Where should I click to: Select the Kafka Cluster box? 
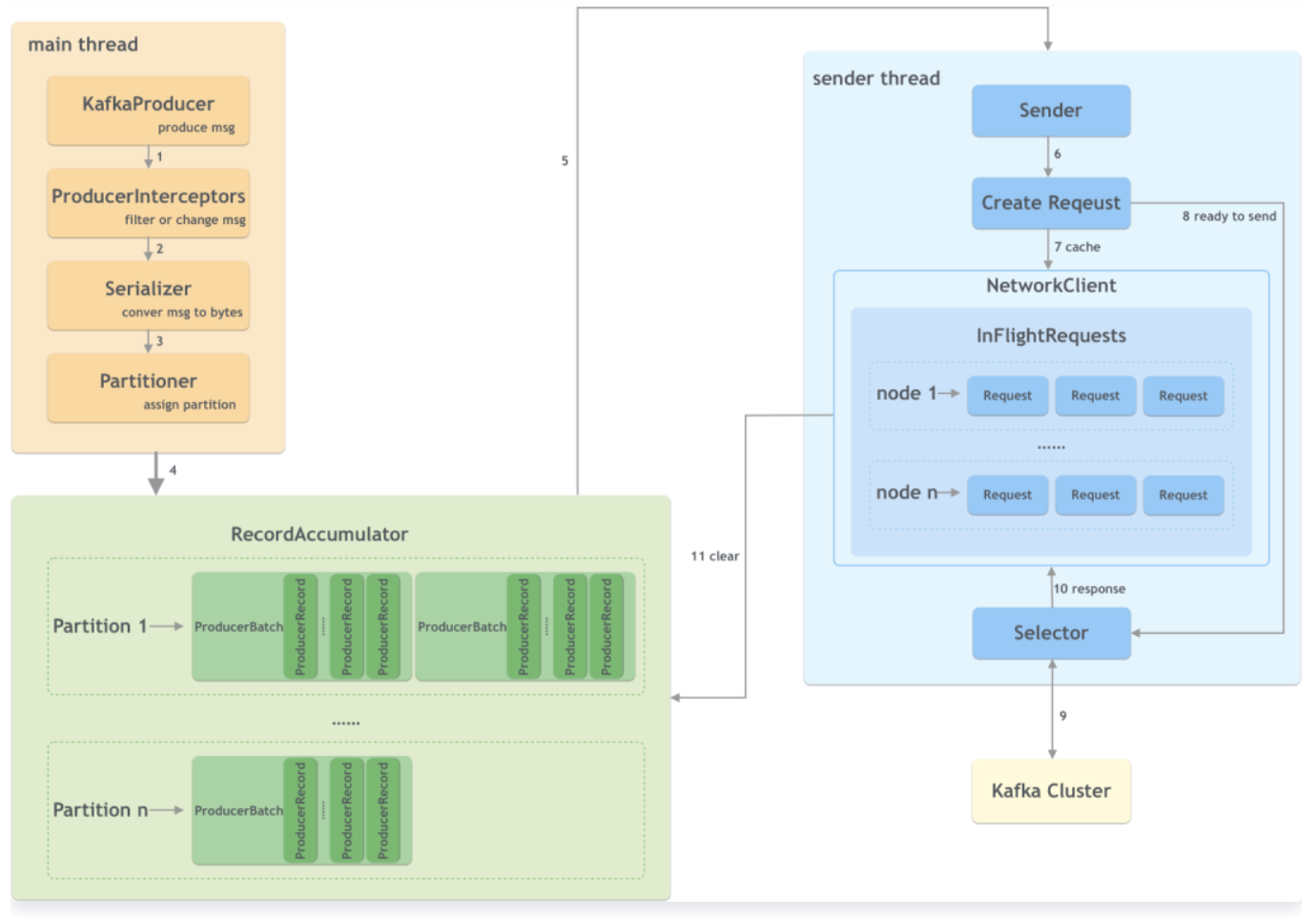tap(1051, 791)
